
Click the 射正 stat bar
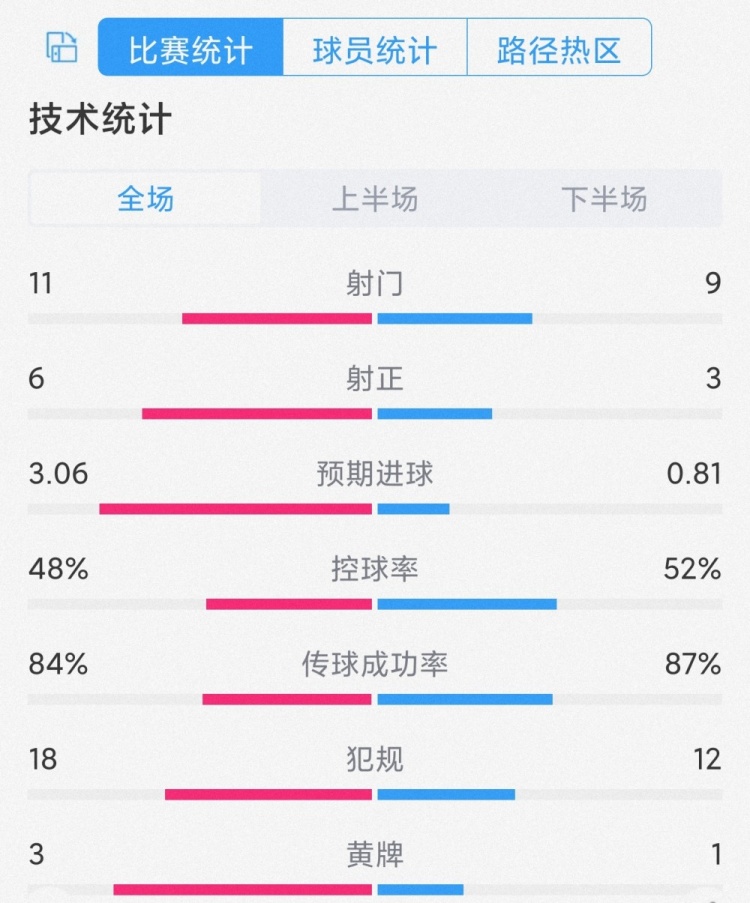(374, 413)
